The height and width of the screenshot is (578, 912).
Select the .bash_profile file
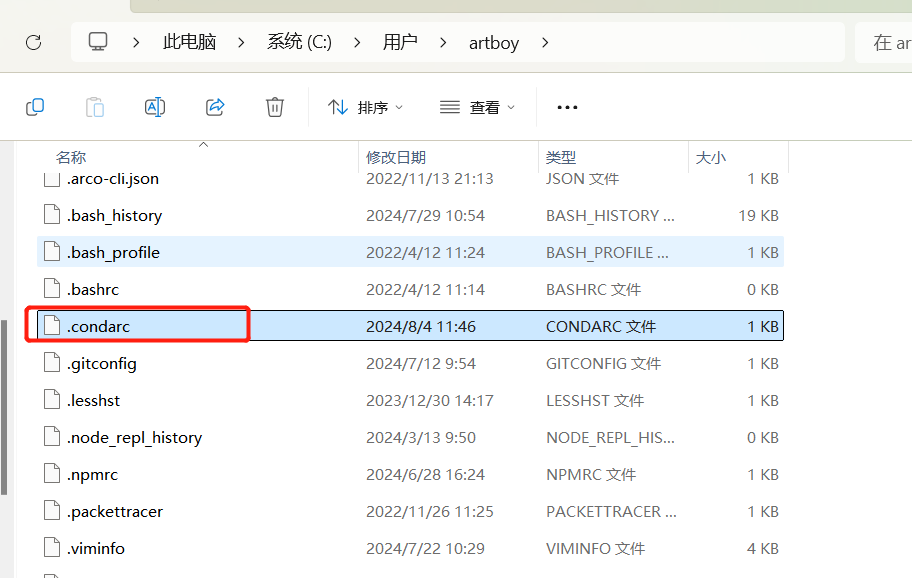[x=410, y=252]
